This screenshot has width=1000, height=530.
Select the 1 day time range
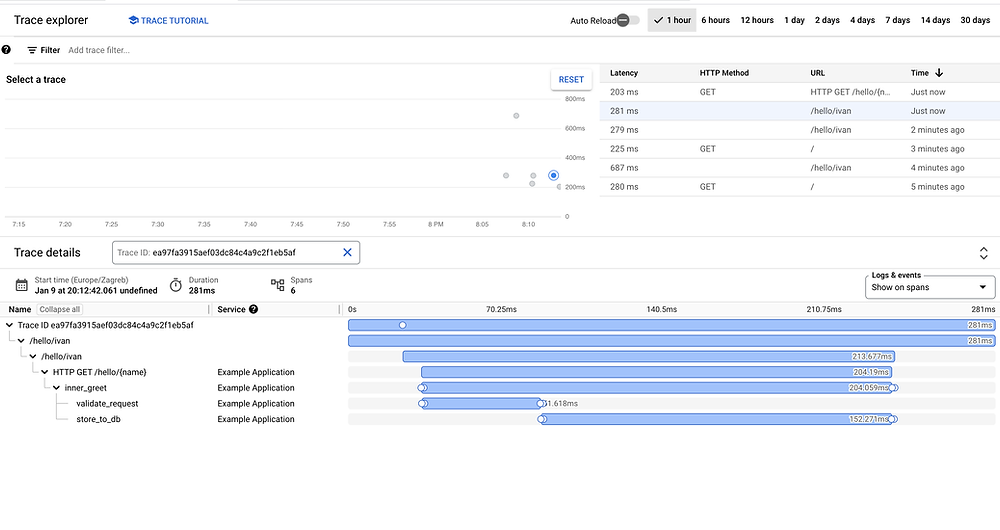tap(795, 20)
